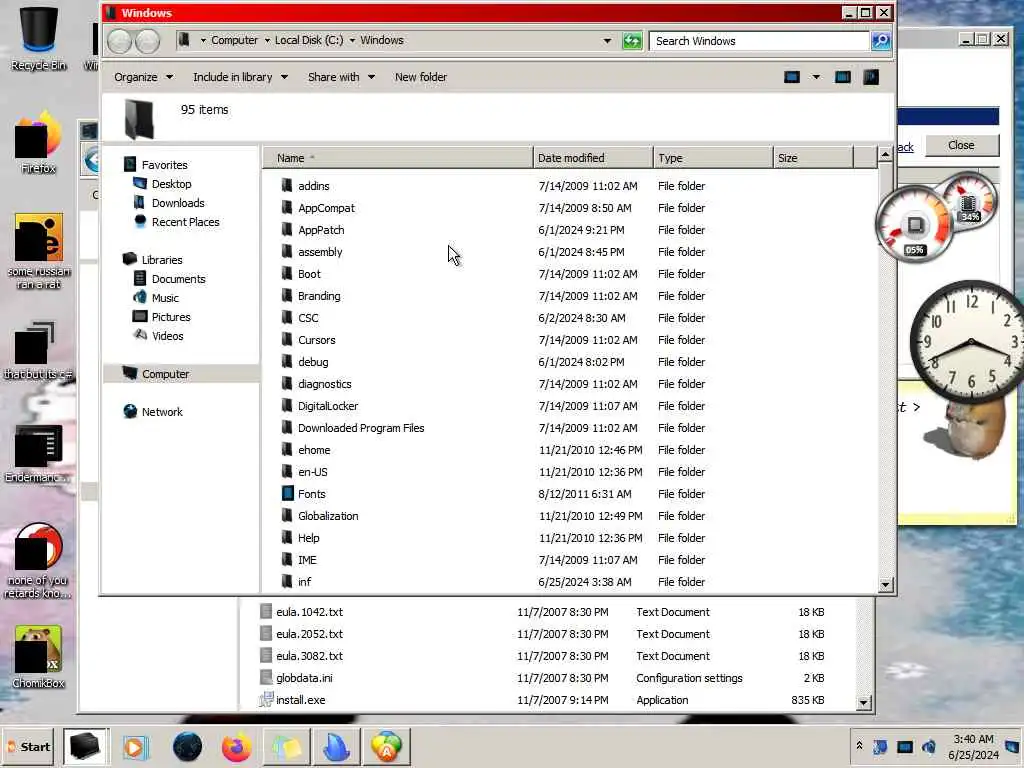
Task: Select the Downloaded Program Files folder
Action: 361,428
